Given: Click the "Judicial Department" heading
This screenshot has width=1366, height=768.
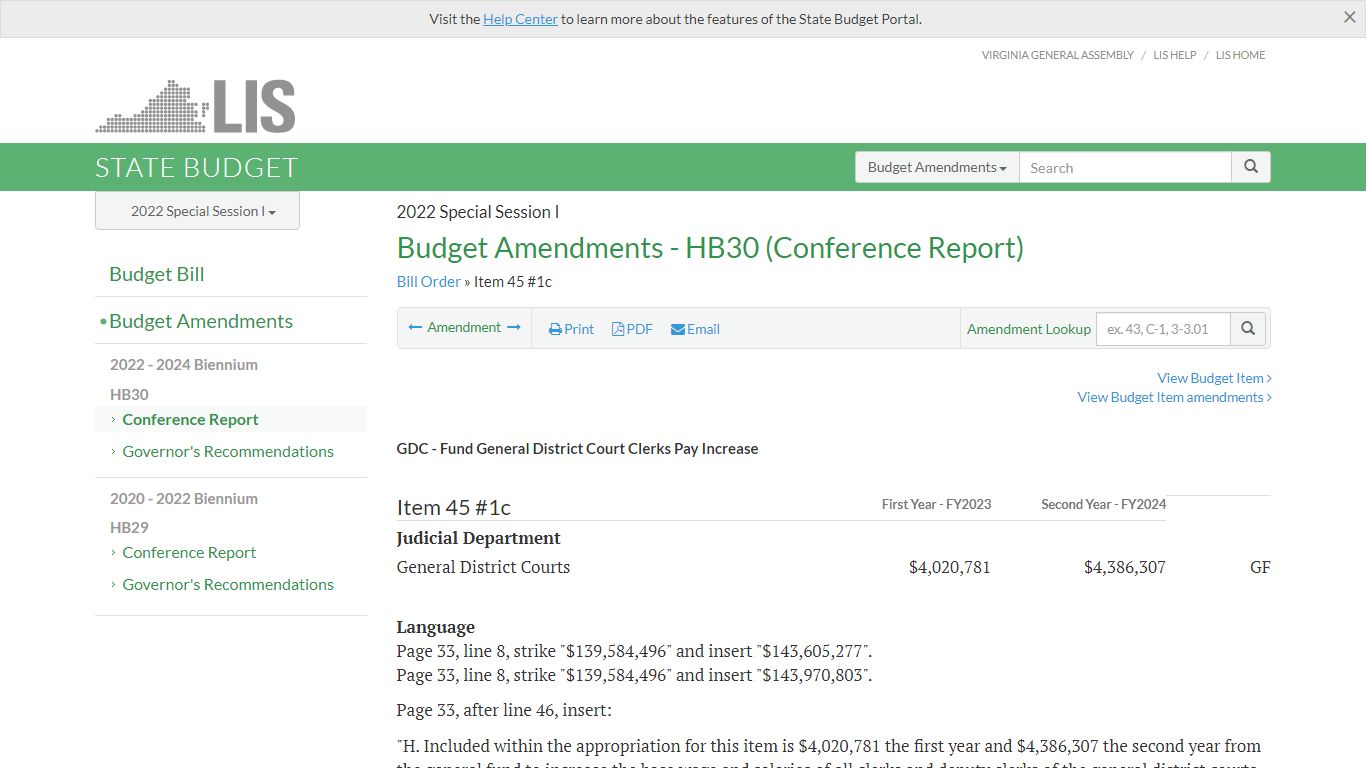Looking at the screenshot, I should 478,538.
